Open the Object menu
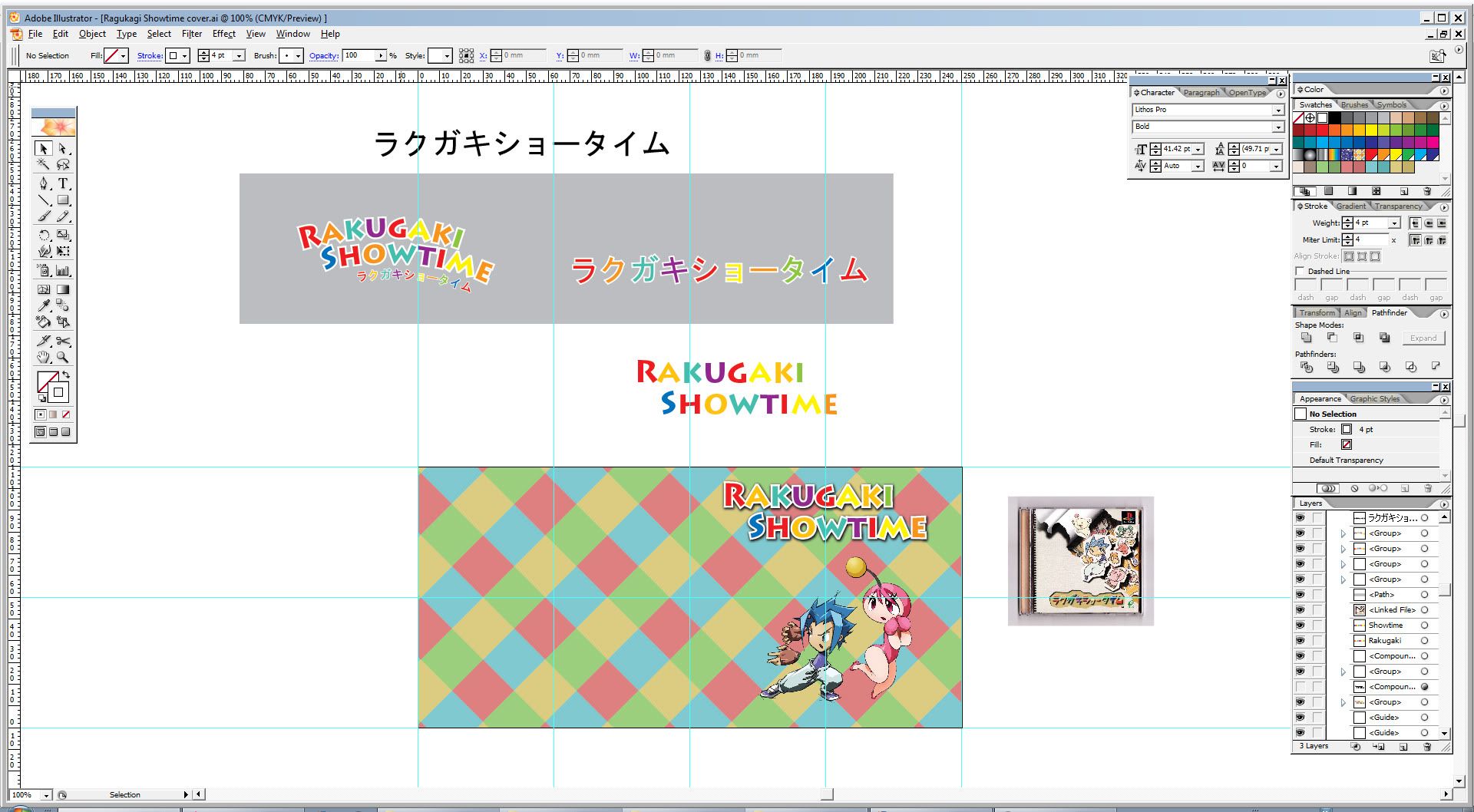The height and width of the screenshot is (812, 1474). click(92, 34)
